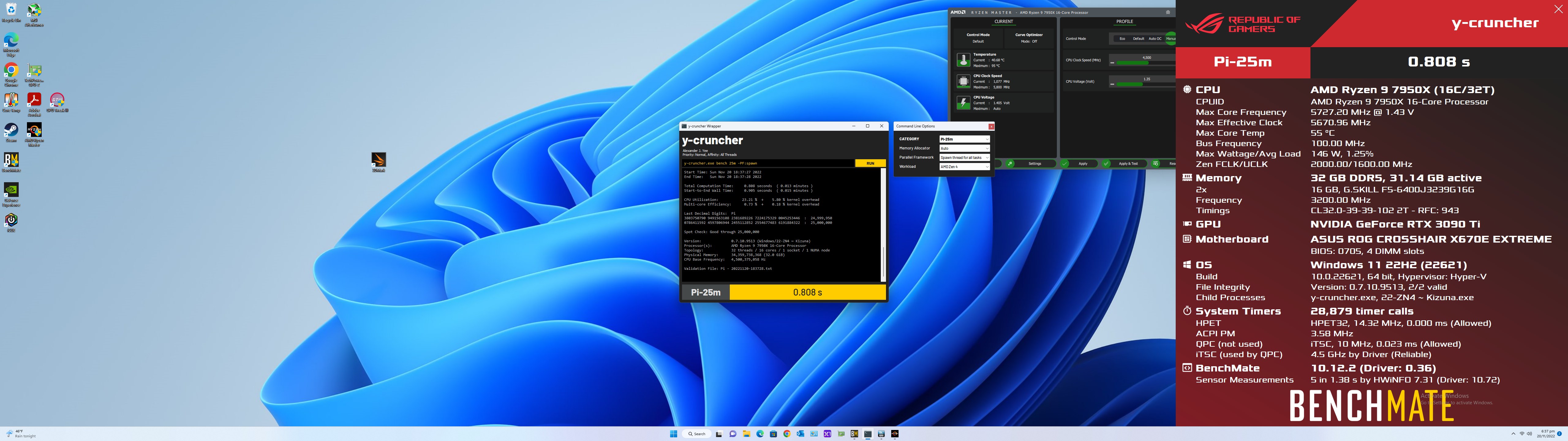The width and height of the screenshot is (1568, 441).
Task: Open Teams Chat from taskbar
Action: 733,434
